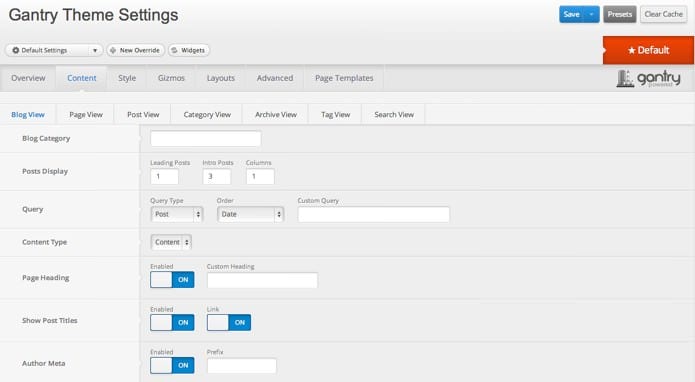The width and height of the screenshot is (695, 382).
Task: Click the gear icon in Default Settings
Action: [x=16, y=51]
